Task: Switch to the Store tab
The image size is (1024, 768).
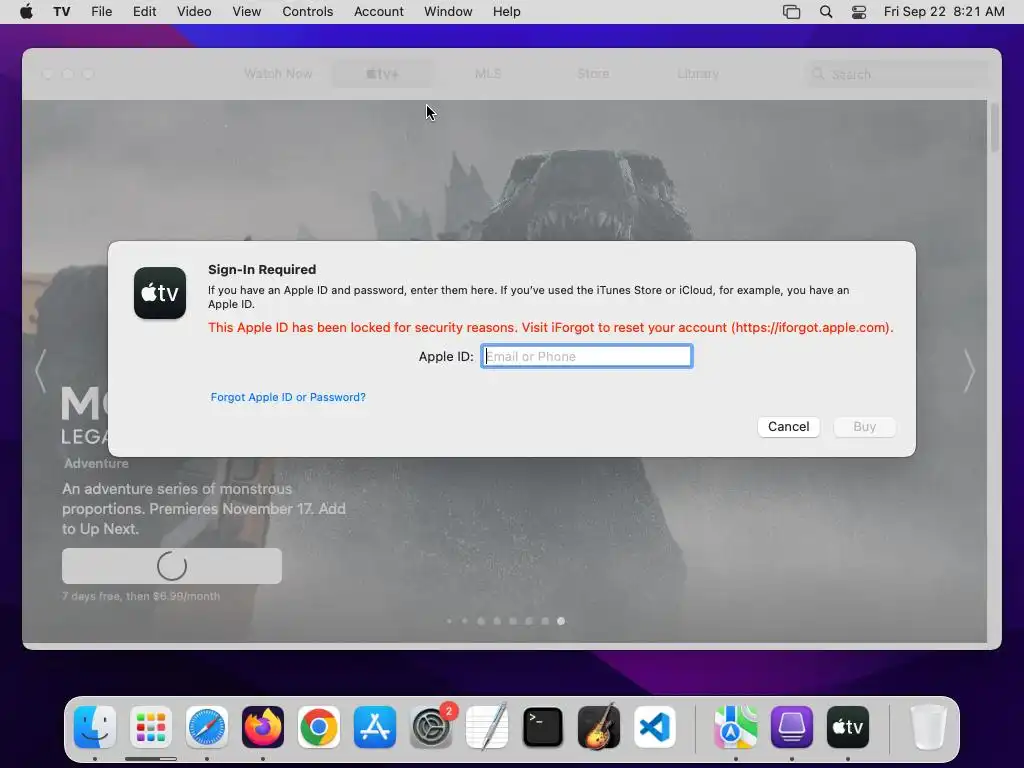Action: (x=593, y=74)
